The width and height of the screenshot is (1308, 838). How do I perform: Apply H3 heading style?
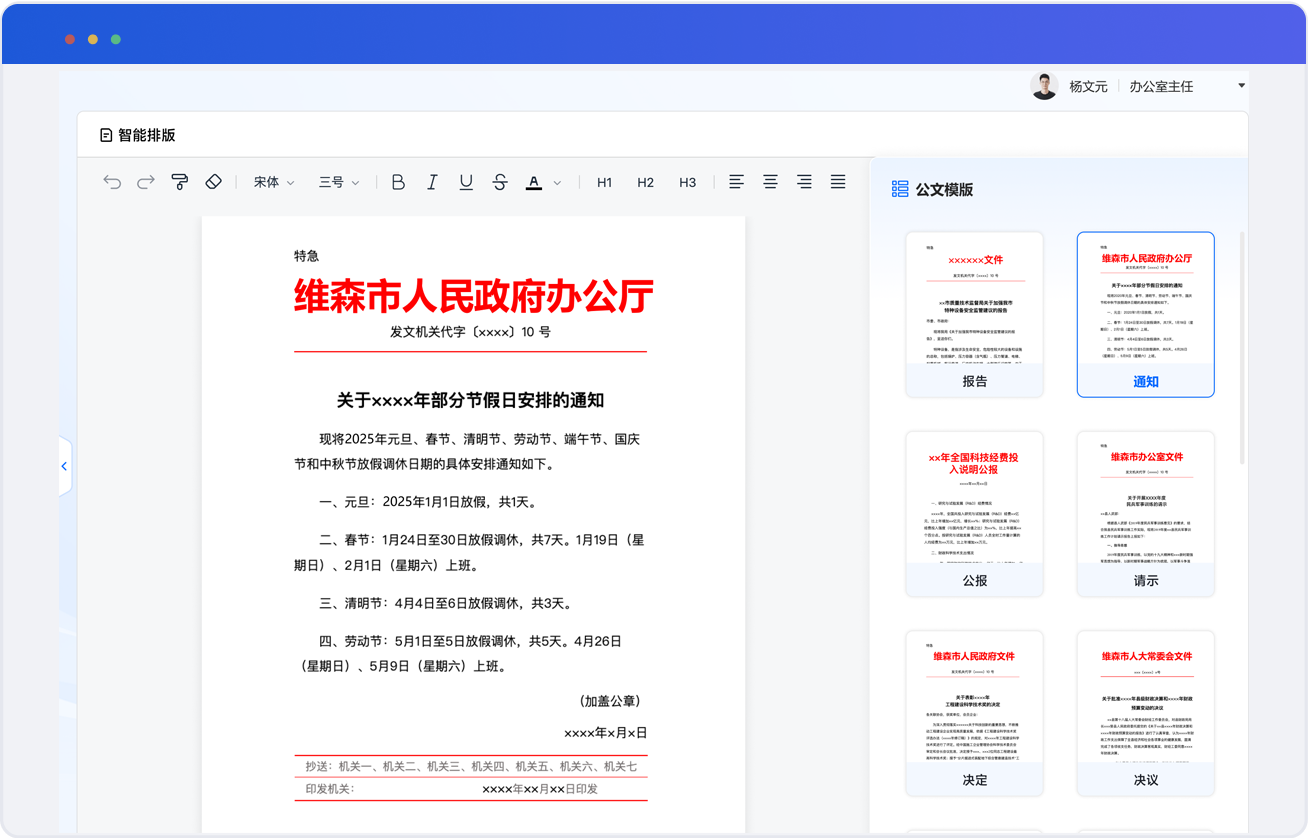(x=687, y=182)
